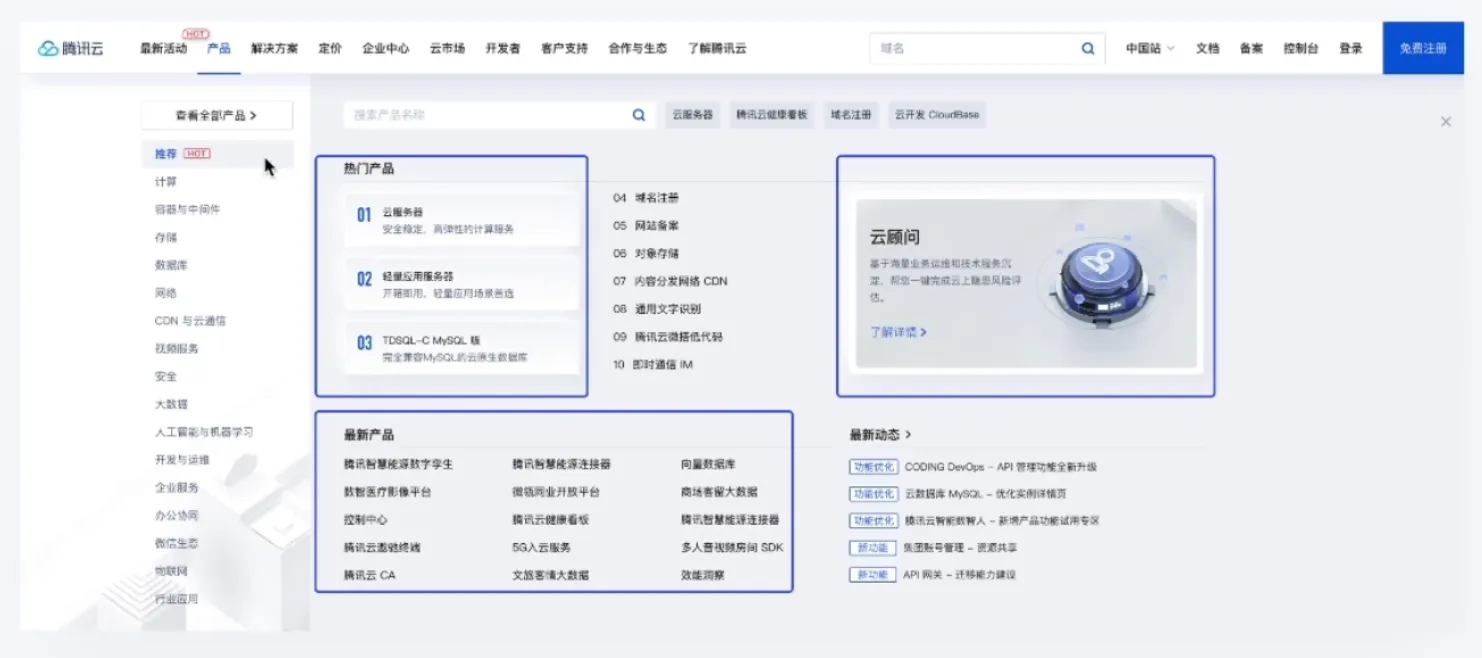Open the 备案 link in the header
The width and height of the screenshot is (1482, 658).
[1251, 48]
